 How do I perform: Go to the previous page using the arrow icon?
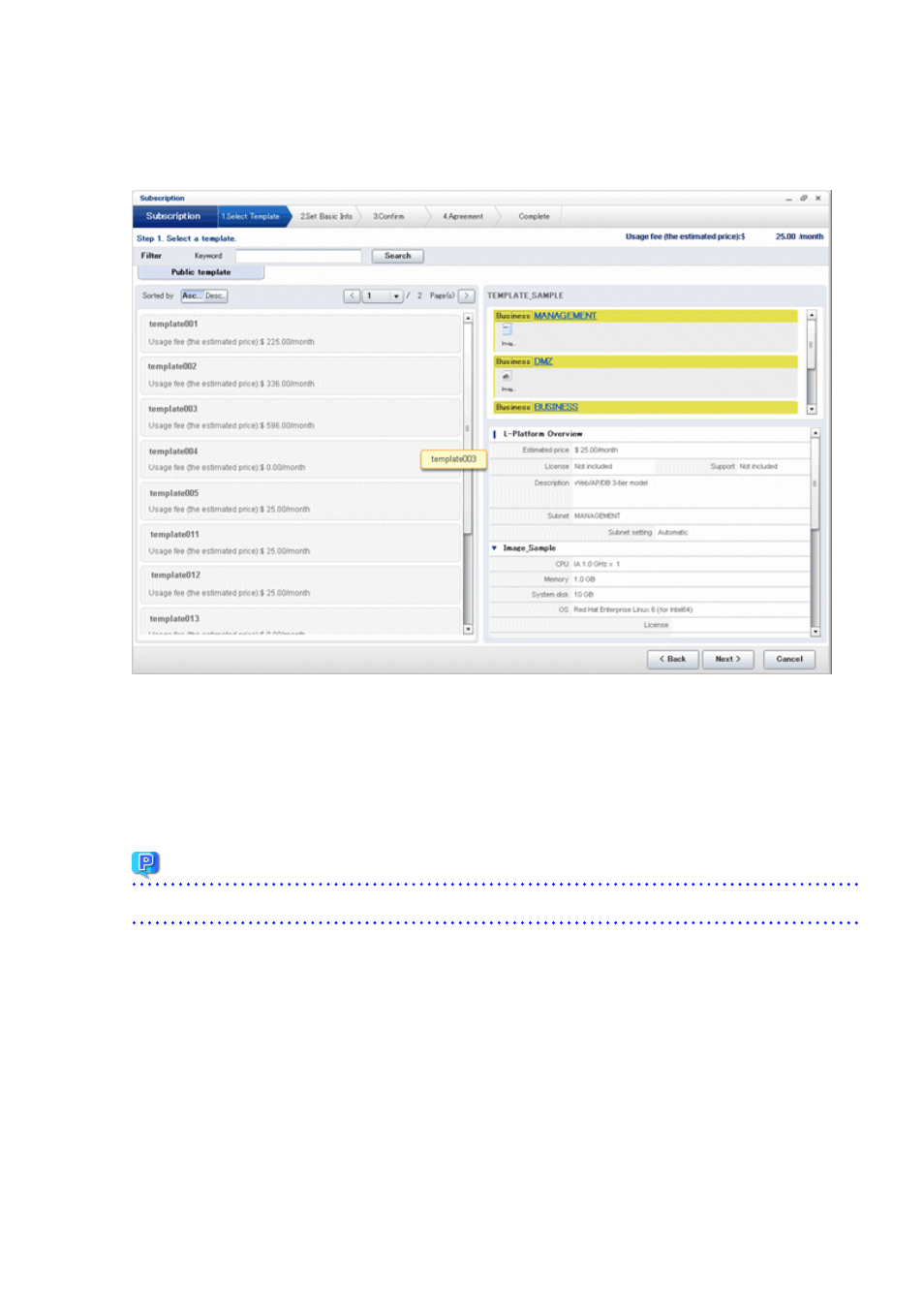[x=353, y=296]
